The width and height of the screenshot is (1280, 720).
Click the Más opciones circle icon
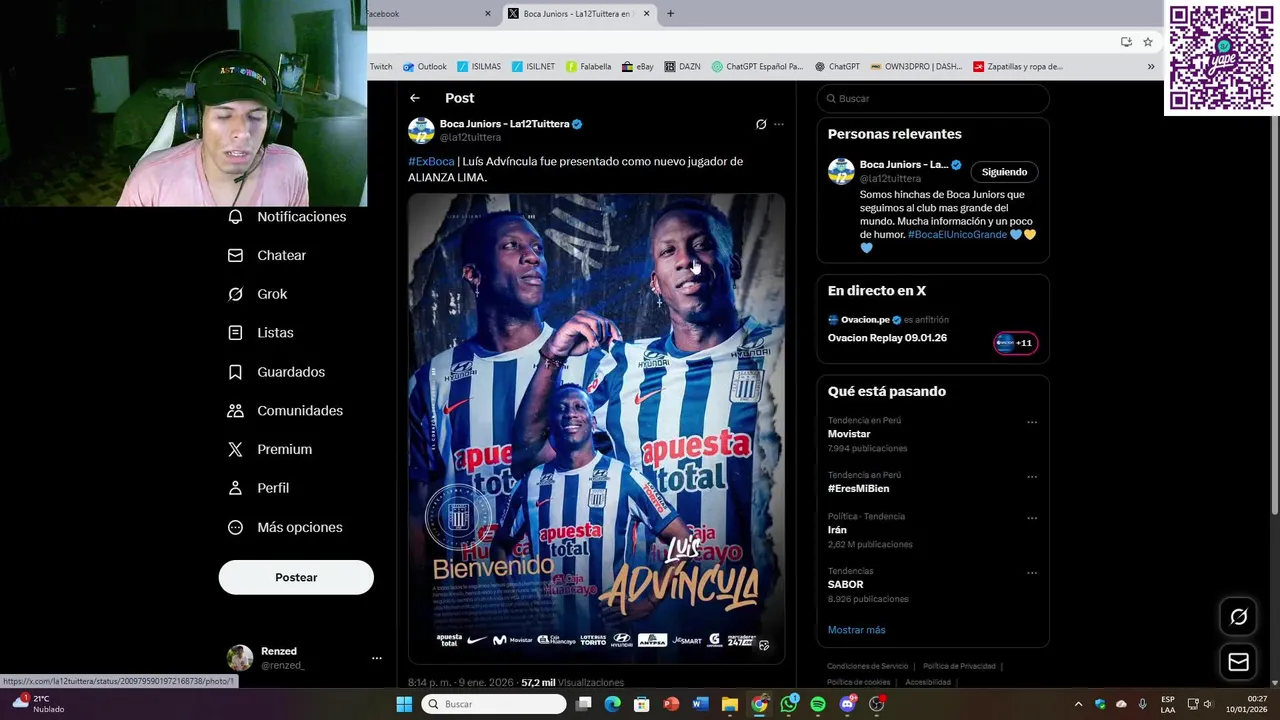coord(235,527)
